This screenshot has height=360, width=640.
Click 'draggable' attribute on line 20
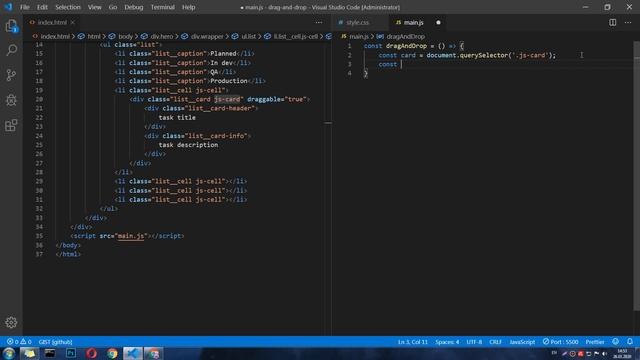pyautogui.click(x=264, y=99)
